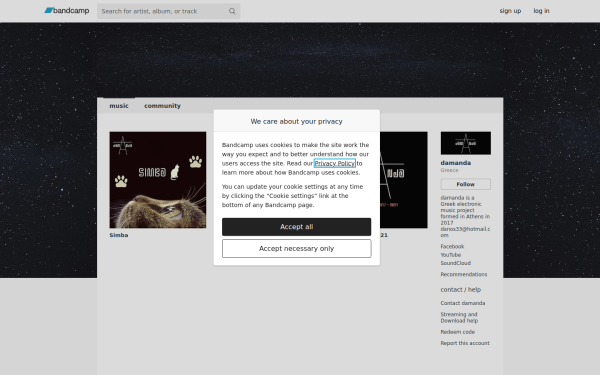
Task: Click the 'We care about your privacy' heading
Action: point(297,121)
